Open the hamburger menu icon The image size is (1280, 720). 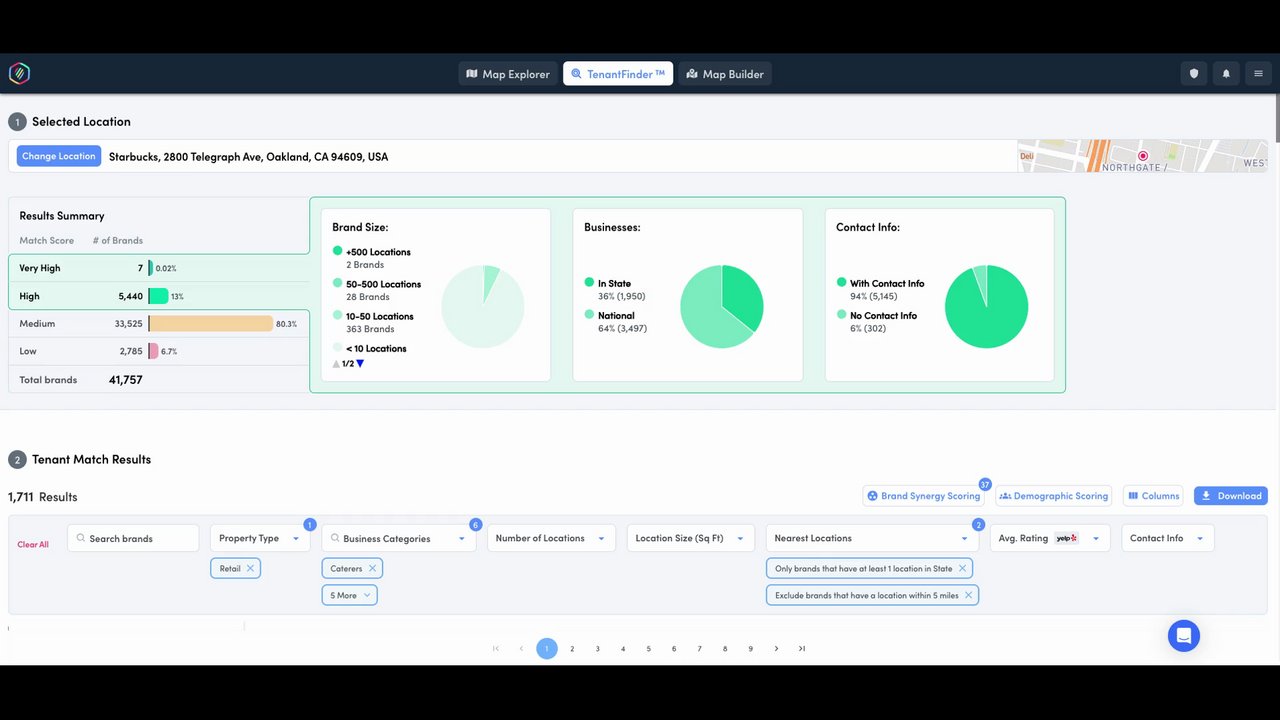click(x=1258, y=74)
